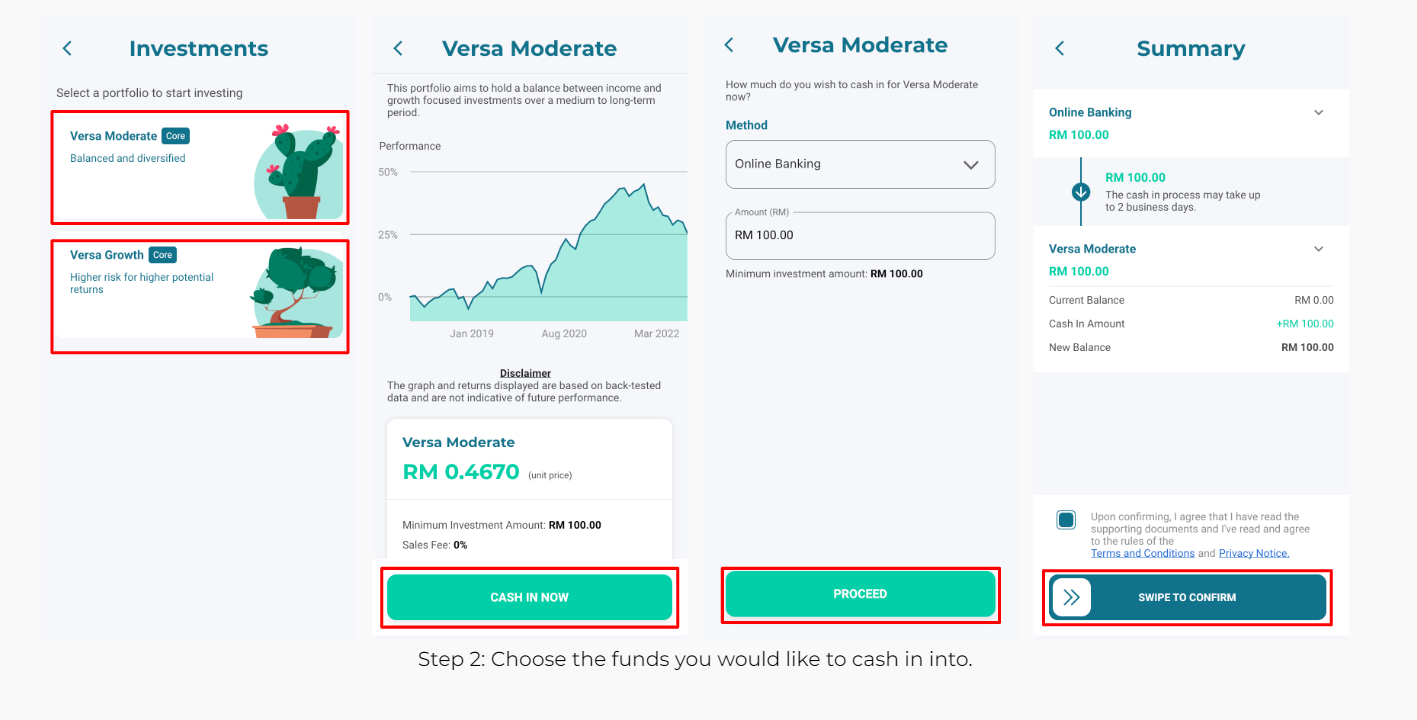1417x720 pixels.
Task: Collapse the Versa Moderate summary section
Action: 1318,249
